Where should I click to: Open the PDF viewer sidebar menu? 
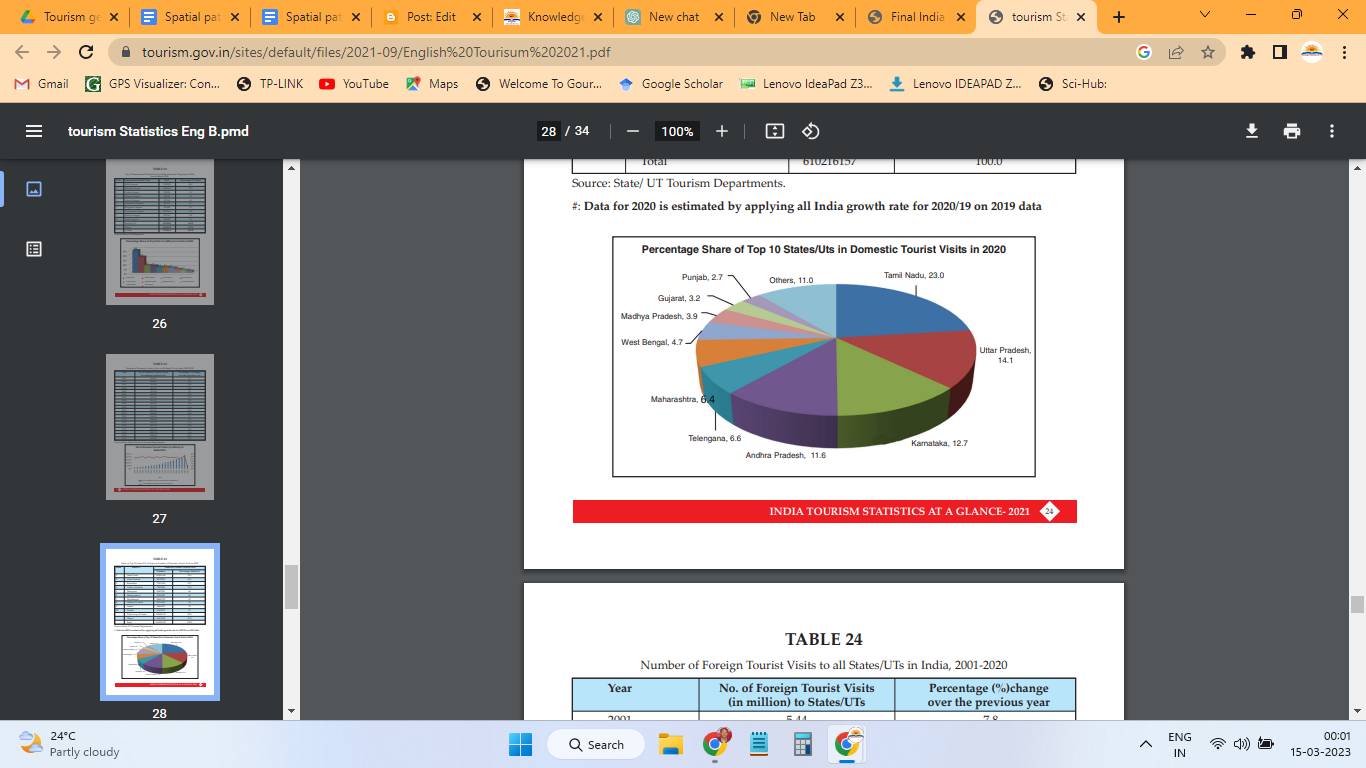[34, 131]
